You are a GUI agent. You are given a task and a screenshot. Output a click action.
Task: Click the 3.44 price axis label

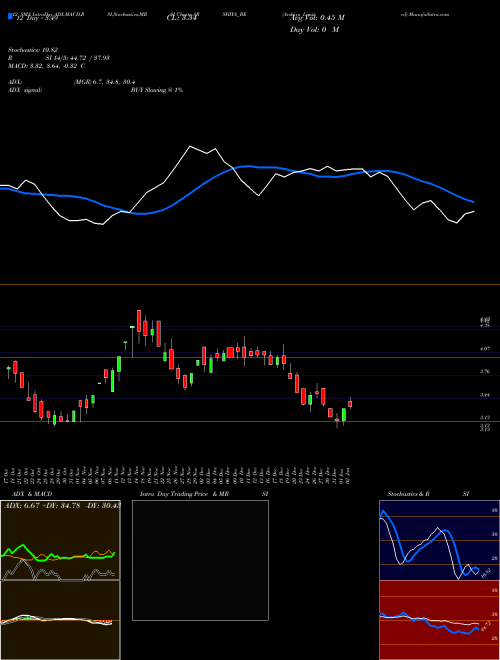(485, 395)
